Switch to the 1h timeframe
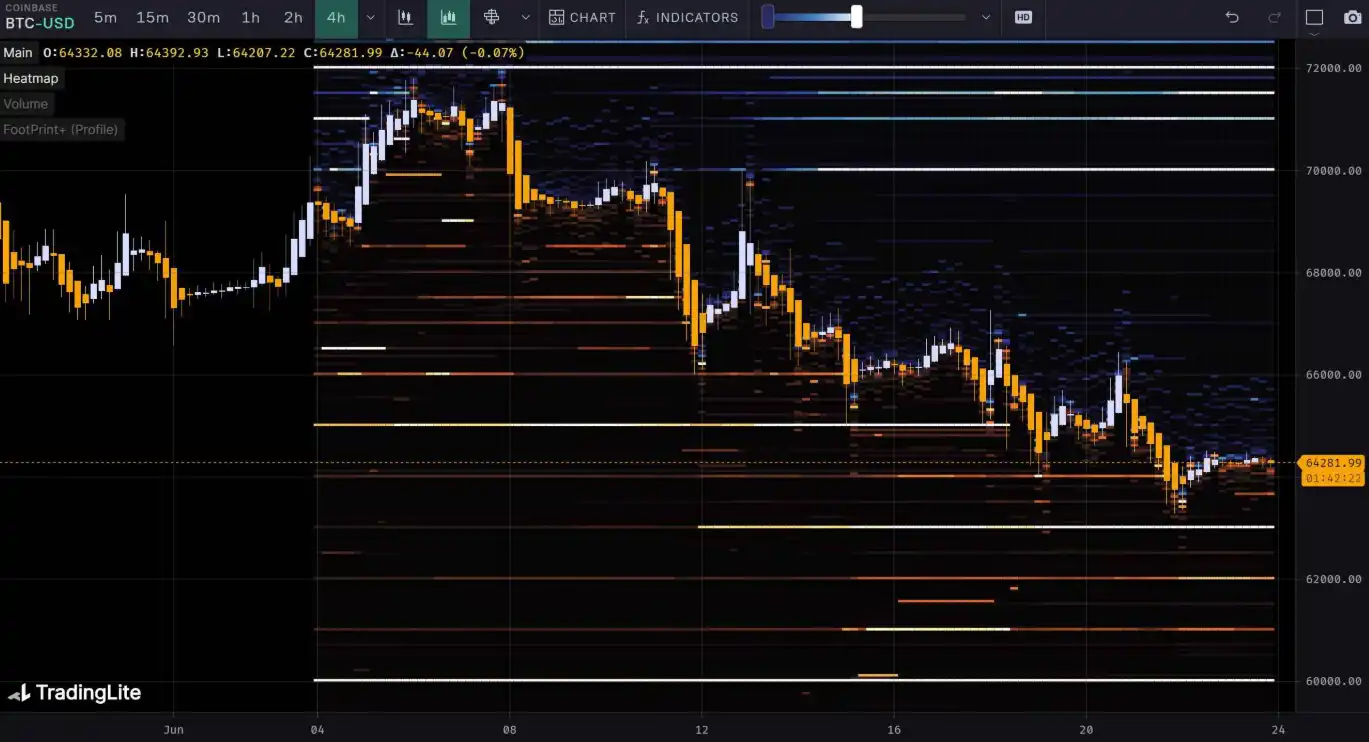The height and width of the screenshot is (742, 1369). tap(250, 17)
